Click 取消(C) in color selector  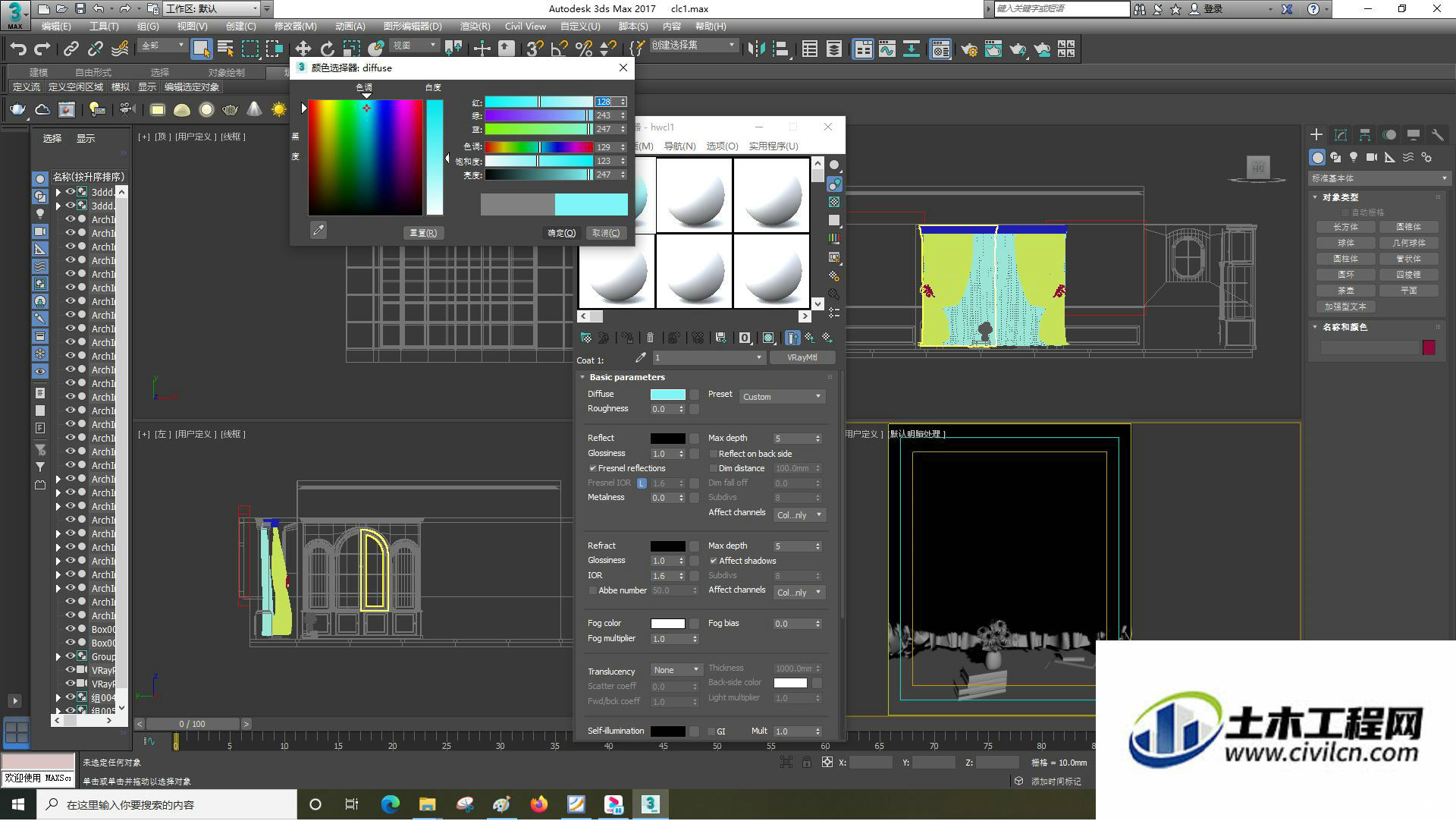click(606, 233)
